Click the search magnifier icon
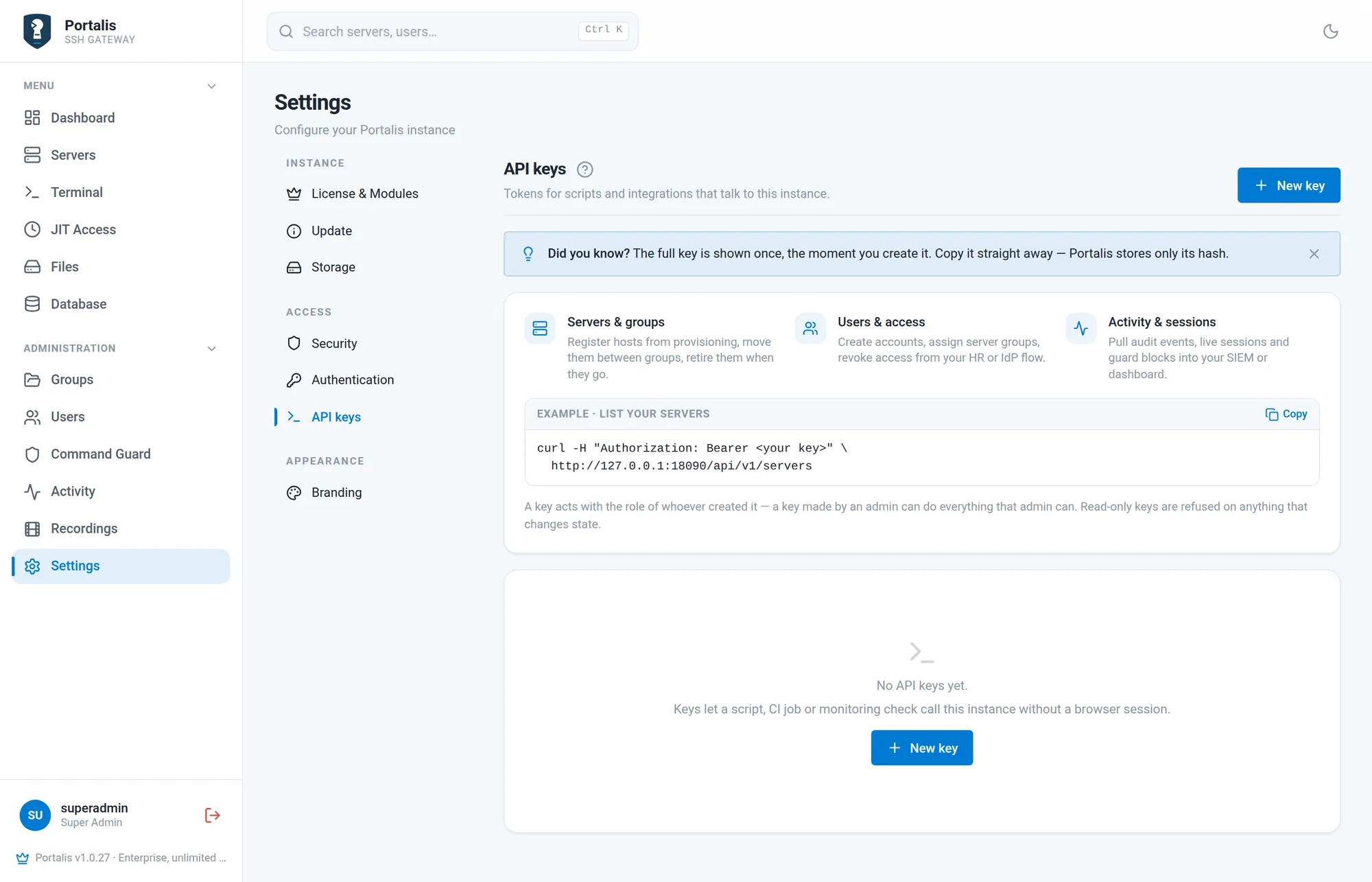1372x882 pixels. point(286,32)
